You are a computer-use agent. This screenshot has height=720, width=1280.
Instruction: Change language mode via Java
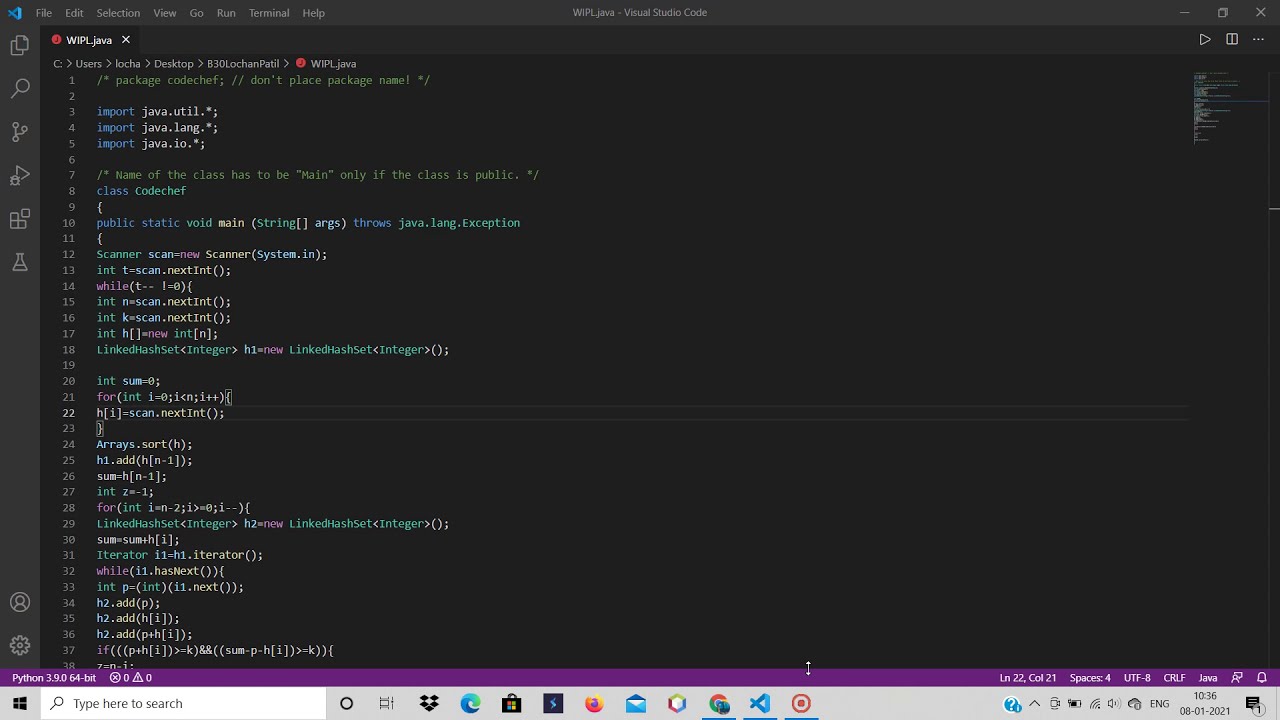(x=1207, y=678)
